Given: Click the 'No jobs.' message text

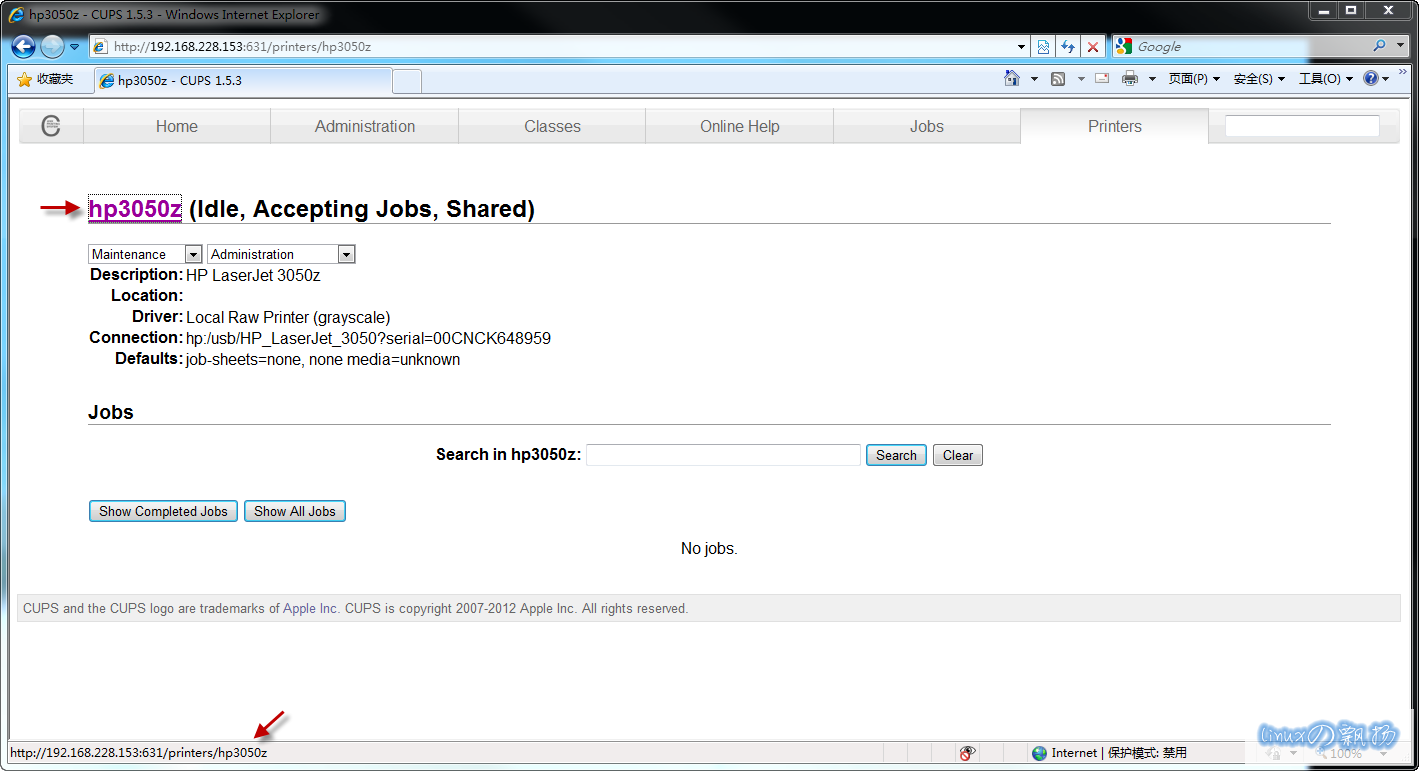Looking at the screenshot, I should pos(709,548).
